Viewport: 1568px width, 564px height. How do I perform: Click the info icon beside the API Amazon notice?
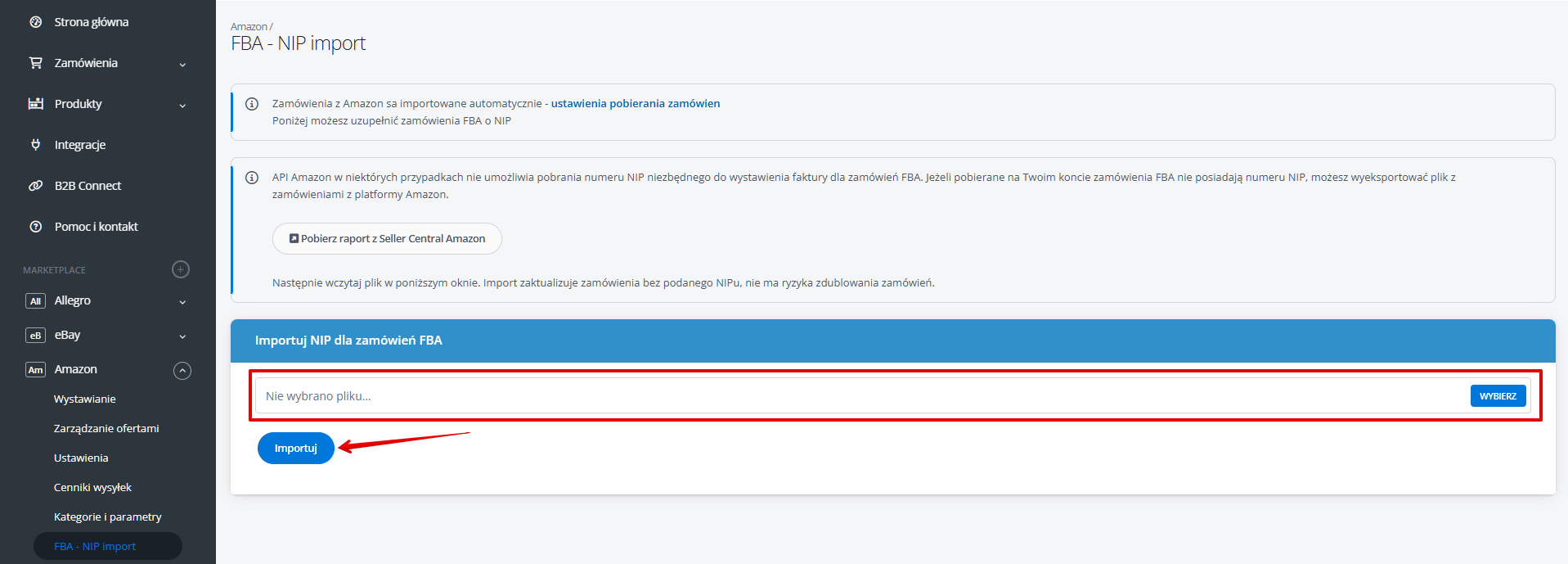click(252, 178)
